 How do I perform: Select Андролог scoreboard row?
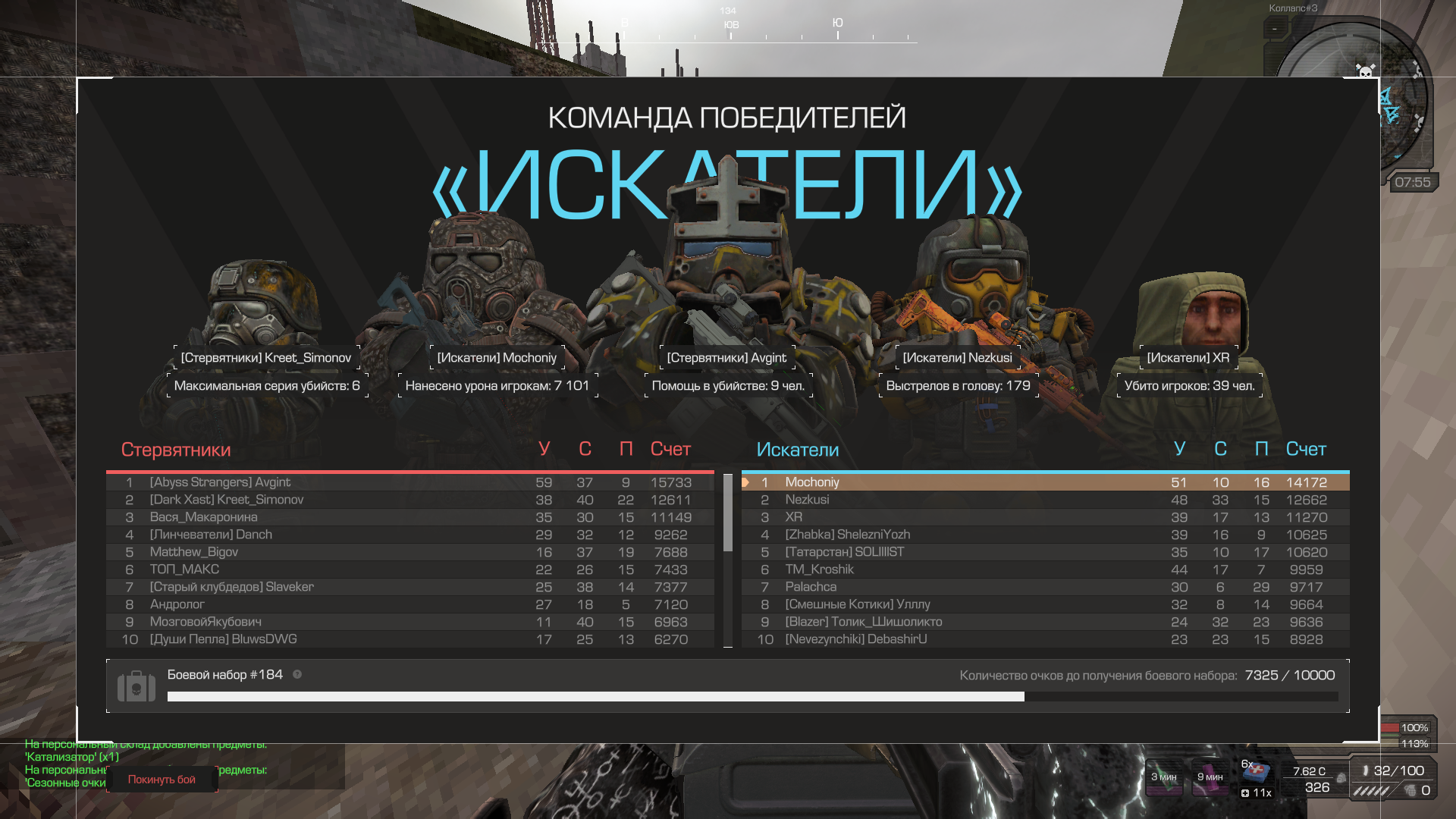click(410, 604)
